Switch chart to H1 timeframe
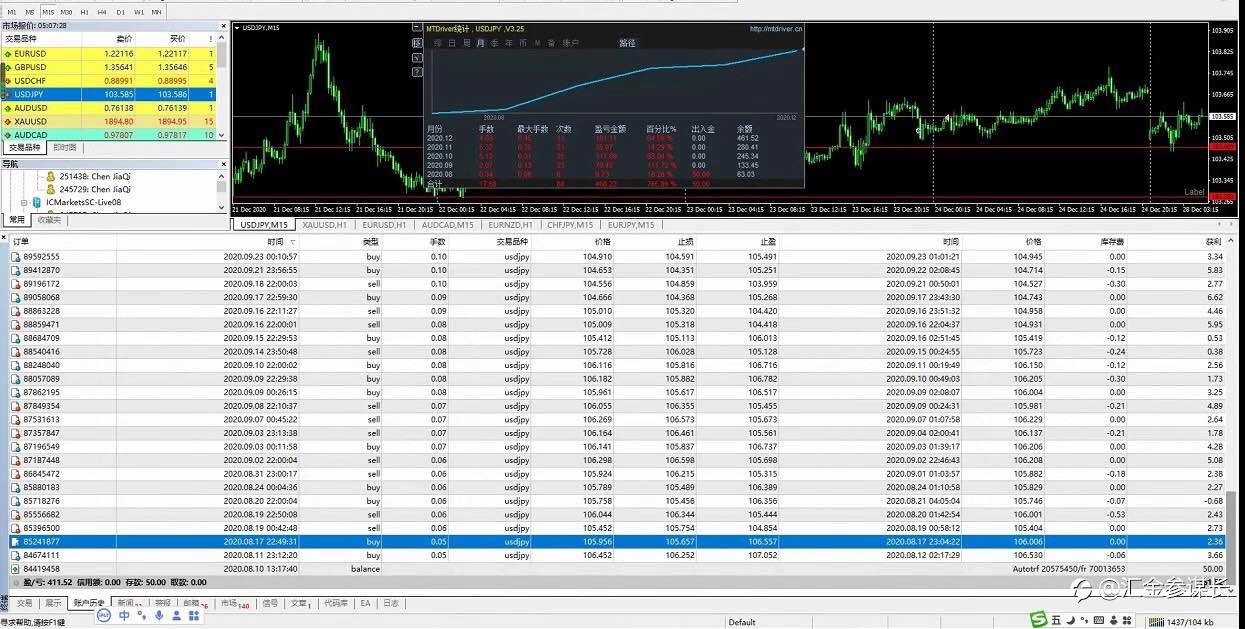The width and height of the screenshot is (1245, 629). coord(85,11)
